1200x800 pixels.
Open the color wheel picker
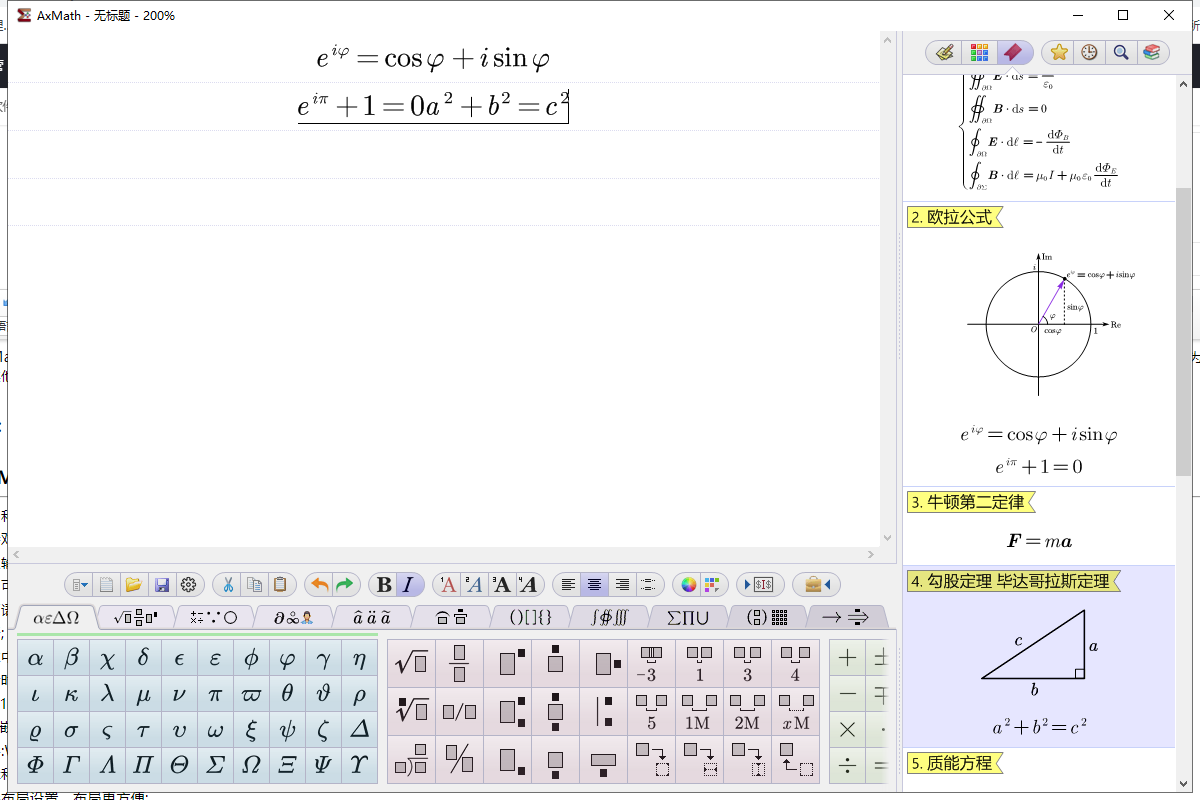tap(688, 584)
